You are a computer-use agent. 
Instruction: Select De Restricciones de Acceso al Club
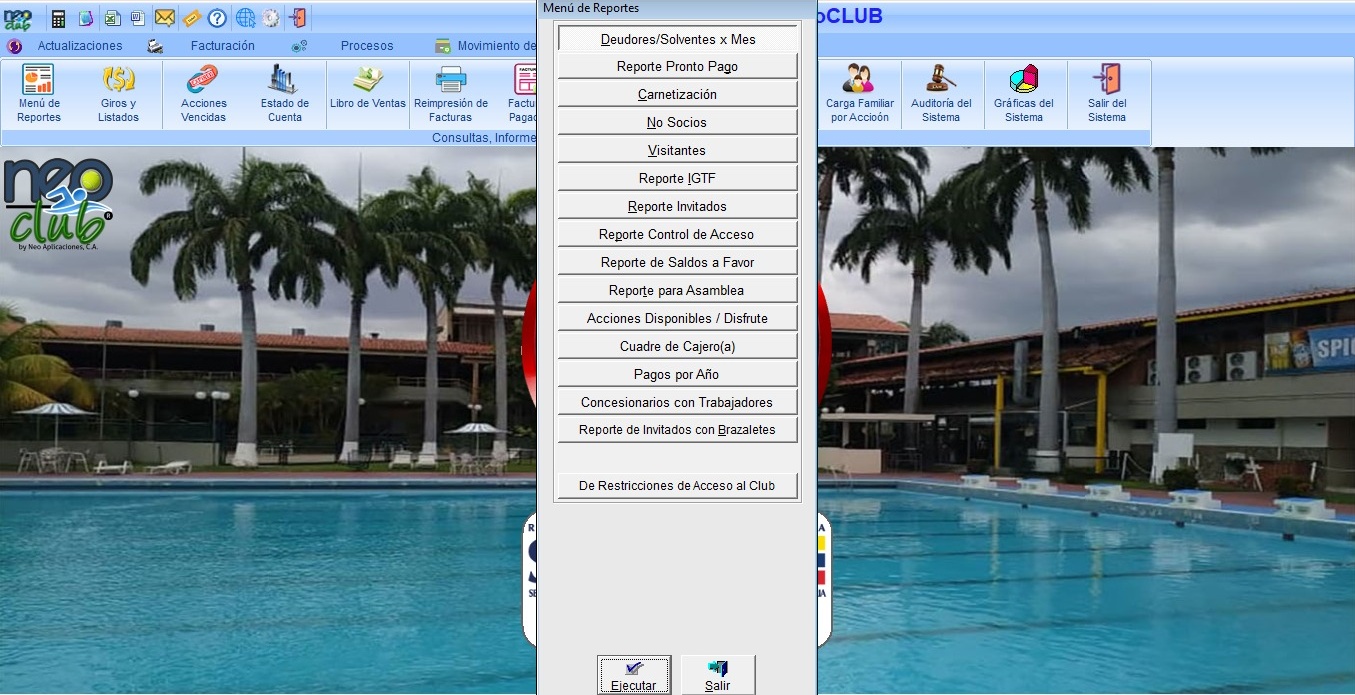coord(678,486)
